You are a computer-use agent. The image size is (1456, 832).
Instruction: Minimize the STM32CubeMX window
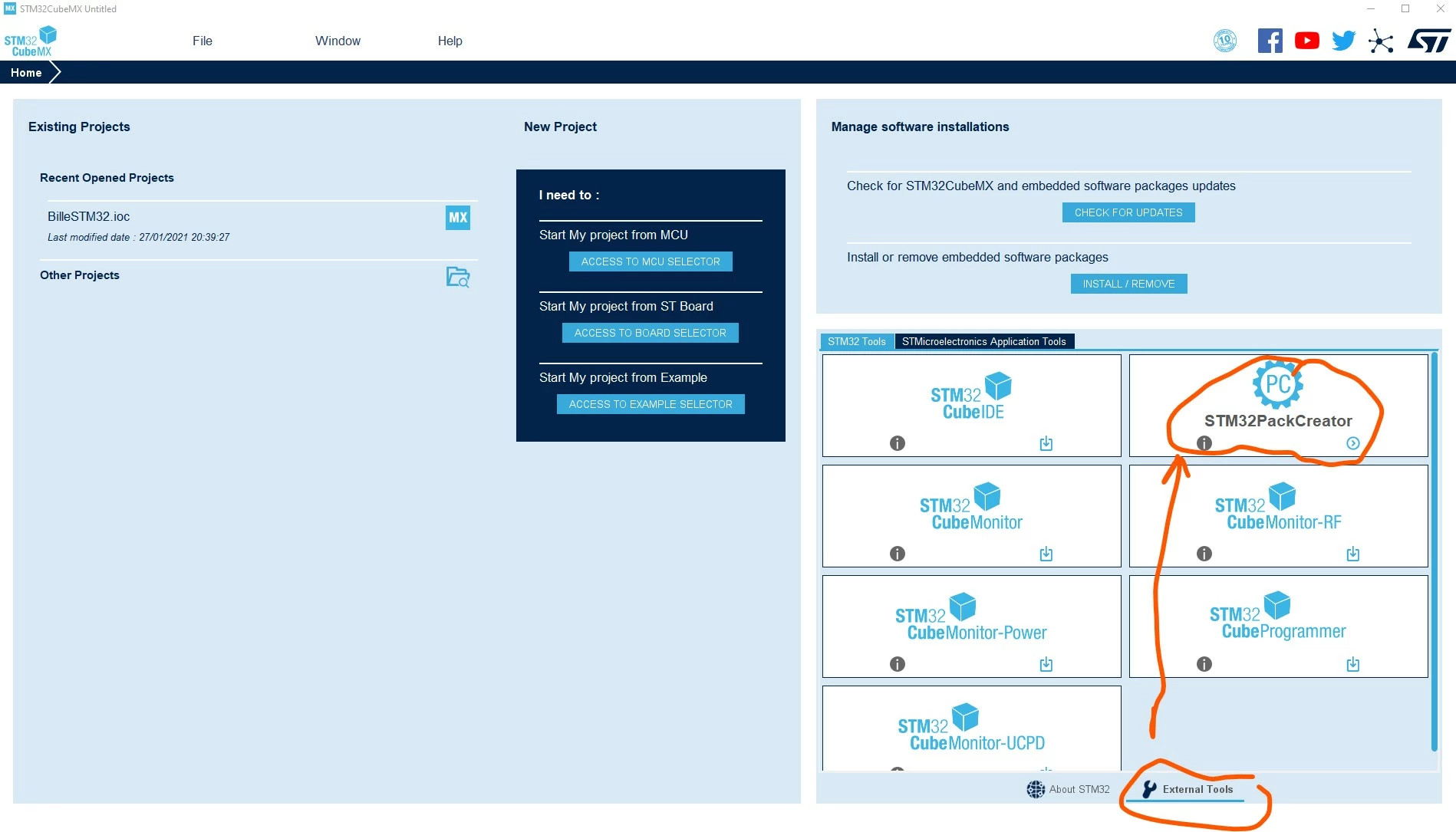1371,9
